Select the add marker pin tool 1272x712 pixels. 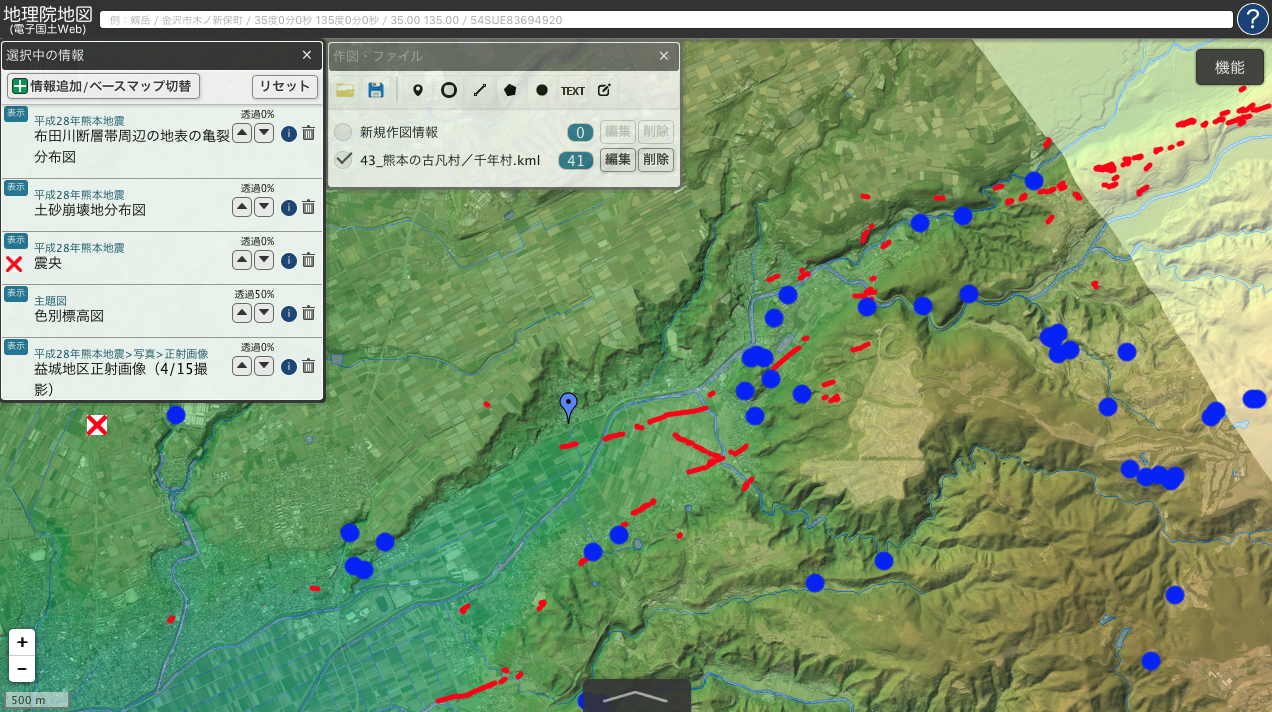click(x=418, y=90)
